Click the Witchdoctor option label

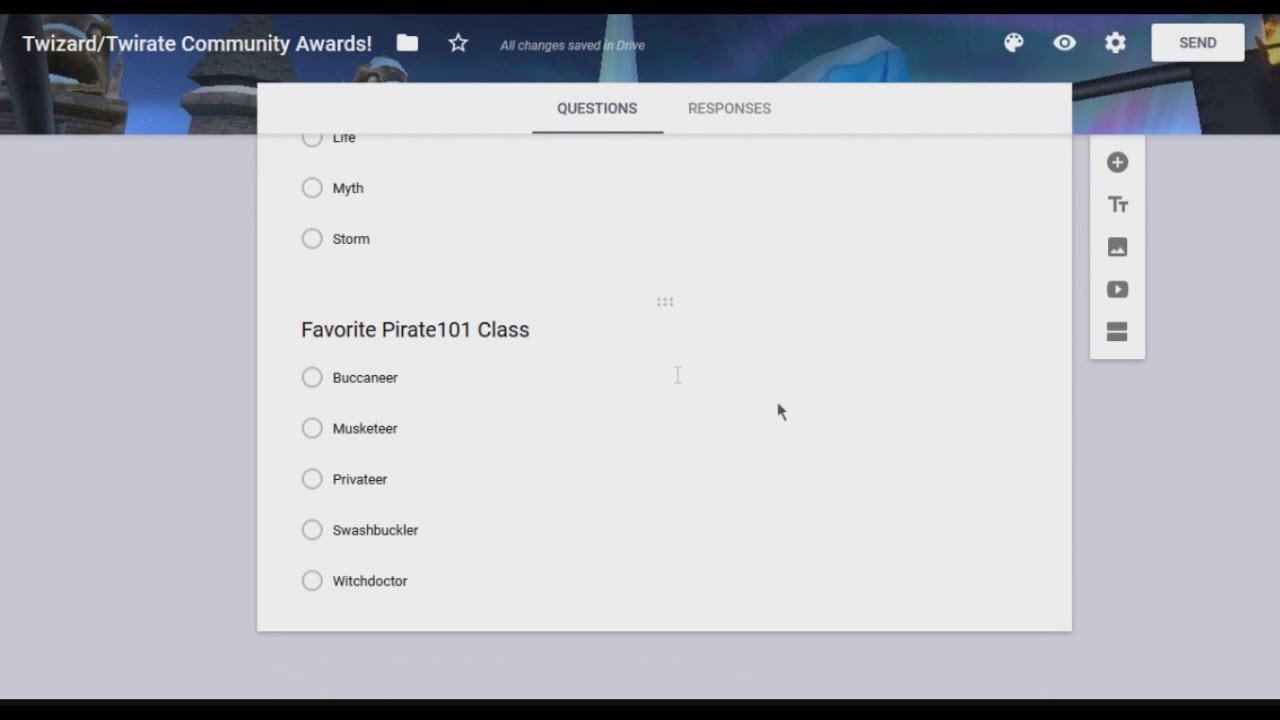370,581
